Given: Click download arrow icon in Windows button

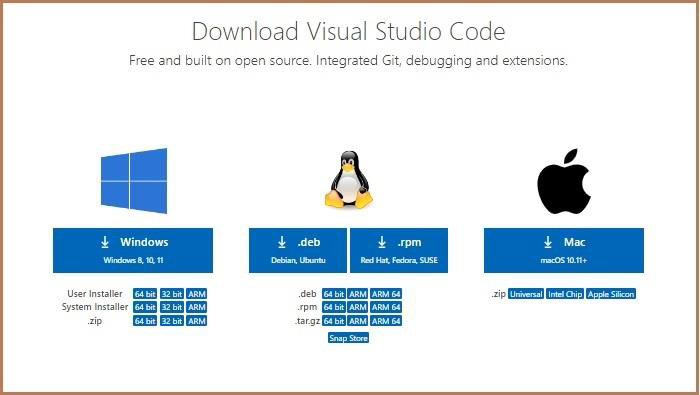Looking at the screenshot, I should click(x=104, y=242).
